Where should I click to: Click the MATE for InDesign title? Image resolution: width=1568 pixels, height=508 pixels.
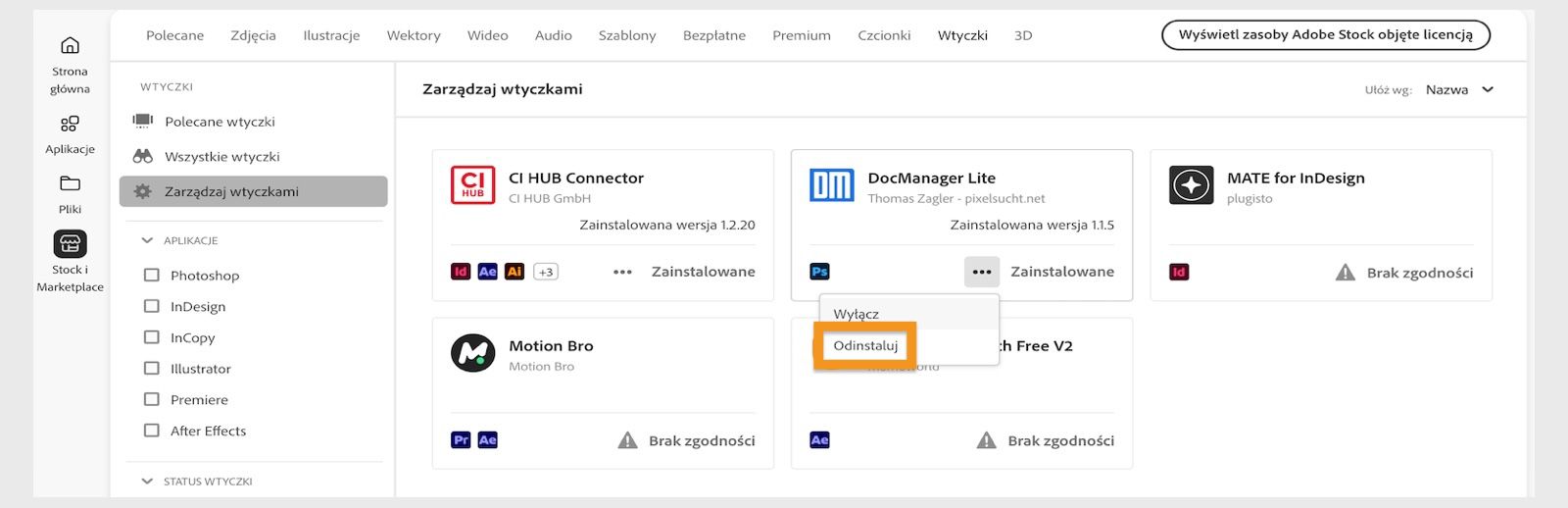pyautogui.click(x=1296, y=178)
